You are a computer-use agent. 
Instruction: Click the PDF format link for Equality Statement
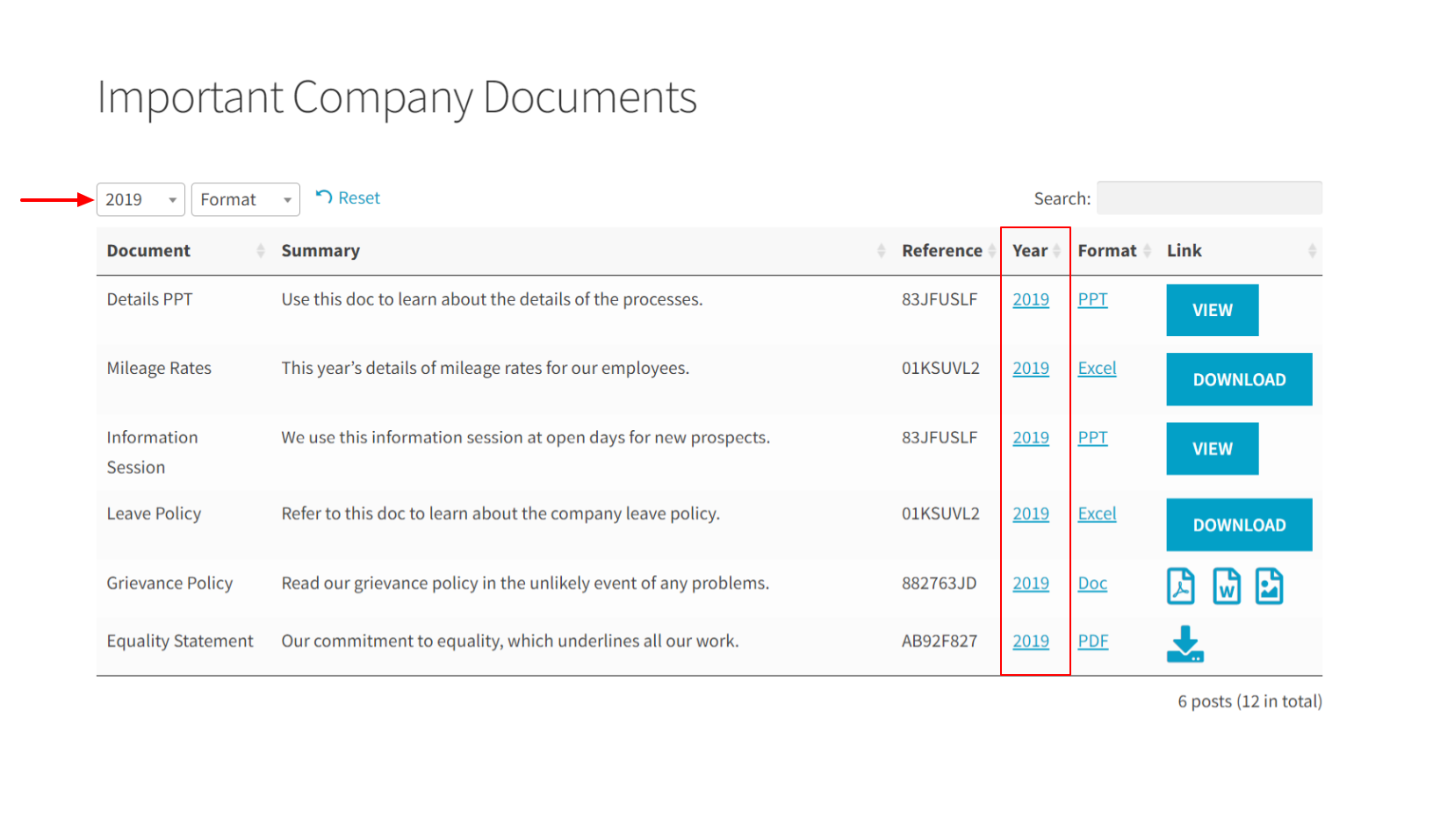[1093, 641]
